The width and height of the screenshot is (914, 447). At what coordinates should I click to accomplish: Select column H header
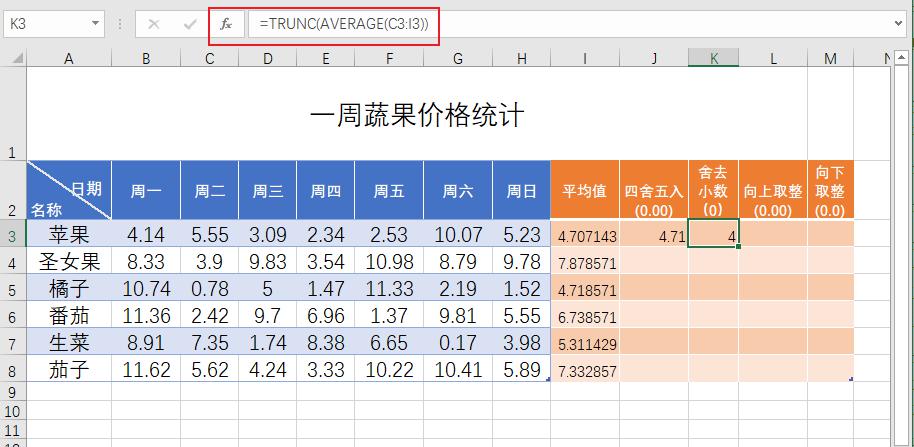[521, 58]
